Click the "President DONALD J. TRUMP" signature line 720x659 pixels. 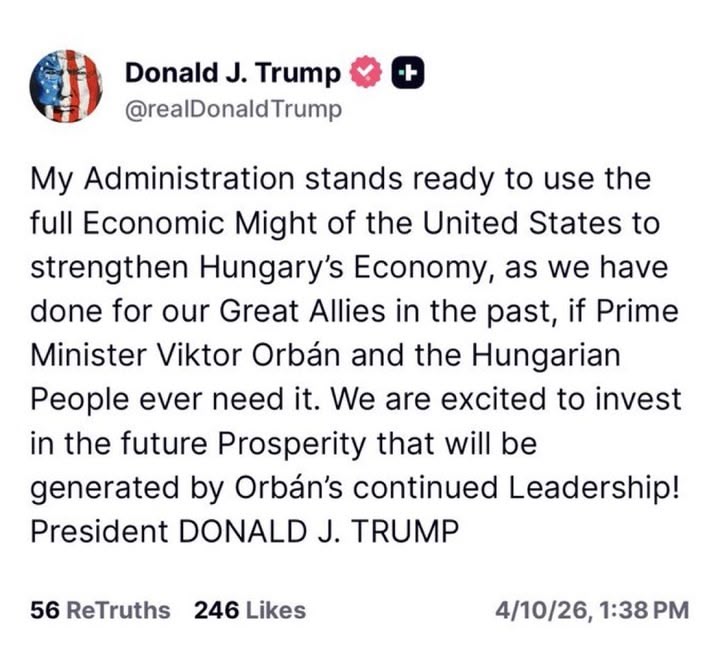[x=244, y=532]
